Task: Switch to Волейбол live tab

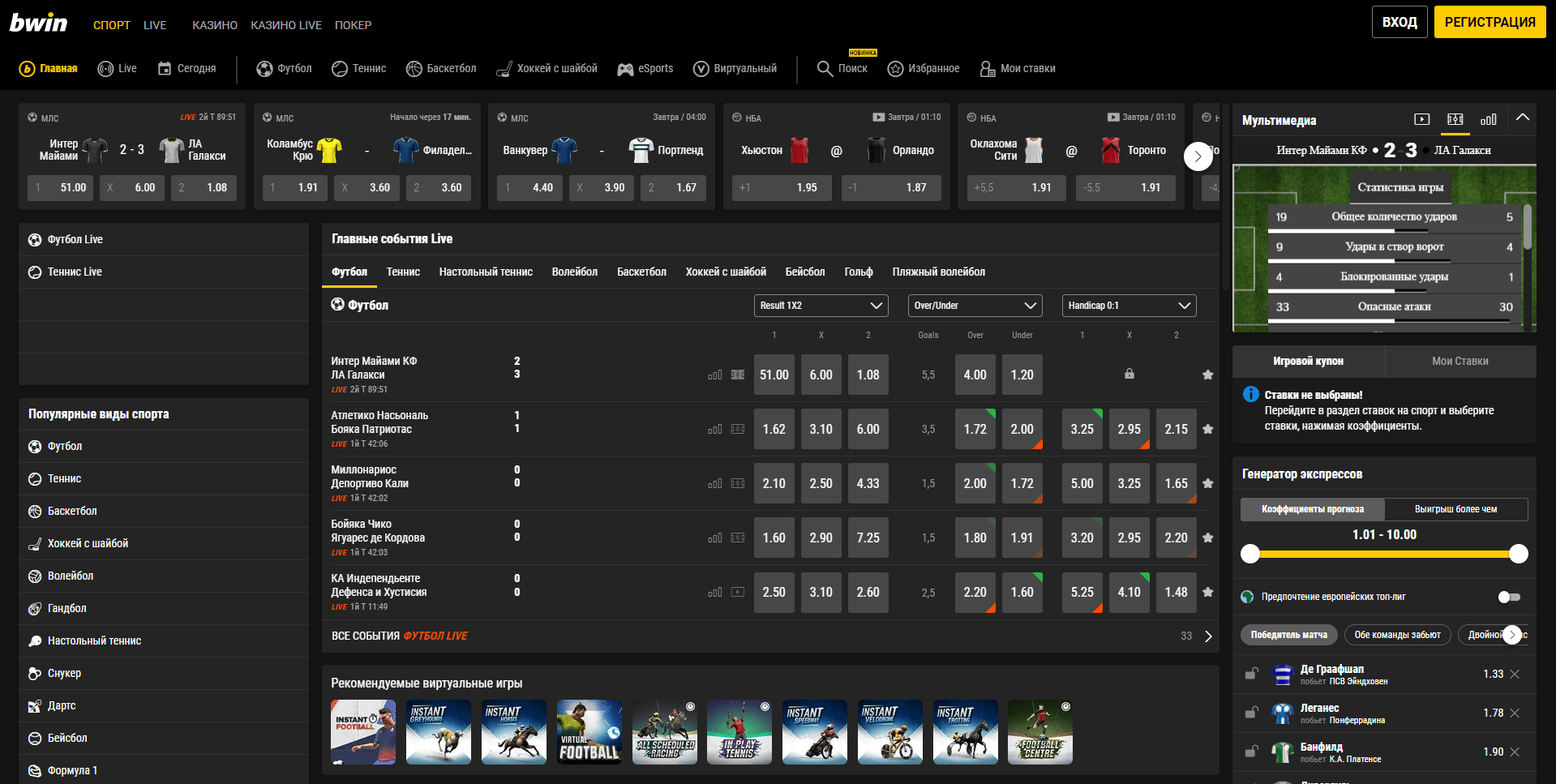Action: point(575,272)
